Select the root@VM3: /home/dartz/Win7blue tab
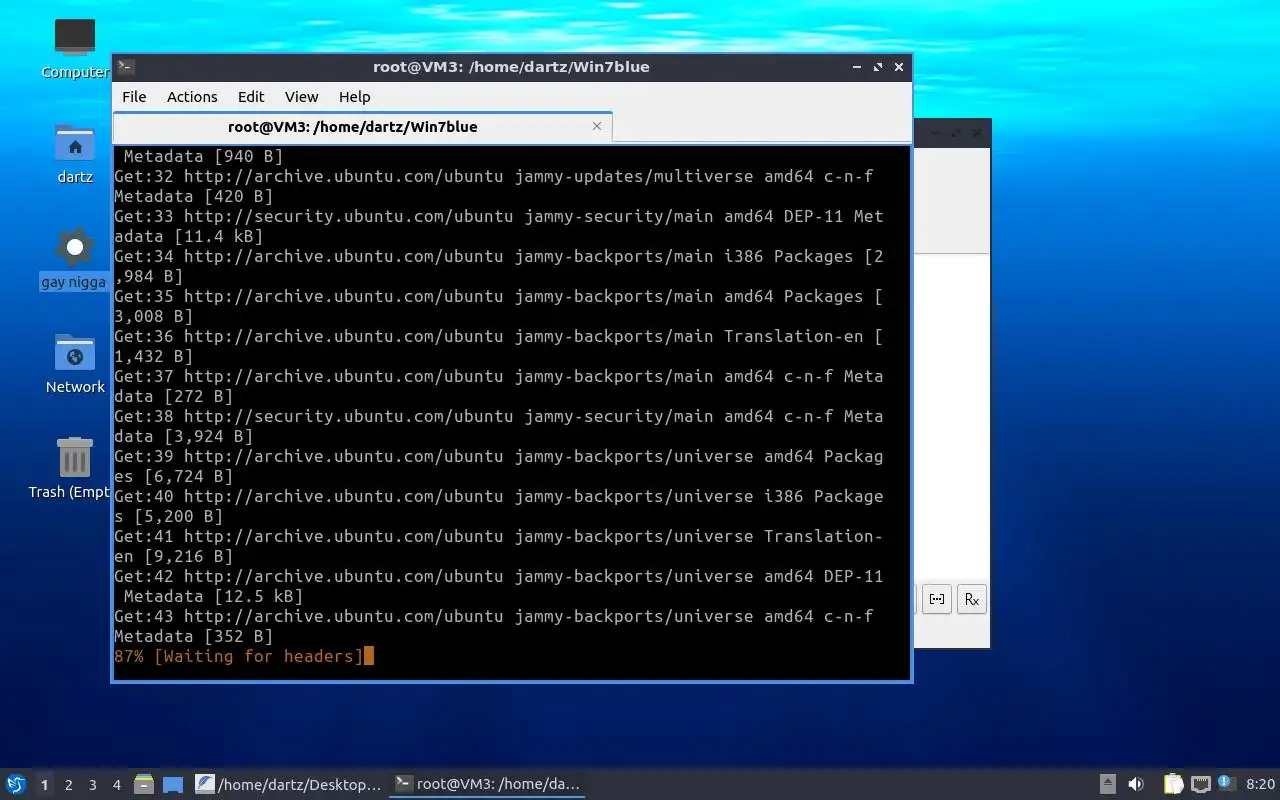Viewport: 1280px width, 800px height. pyautogui.click(x=362, y=127)
